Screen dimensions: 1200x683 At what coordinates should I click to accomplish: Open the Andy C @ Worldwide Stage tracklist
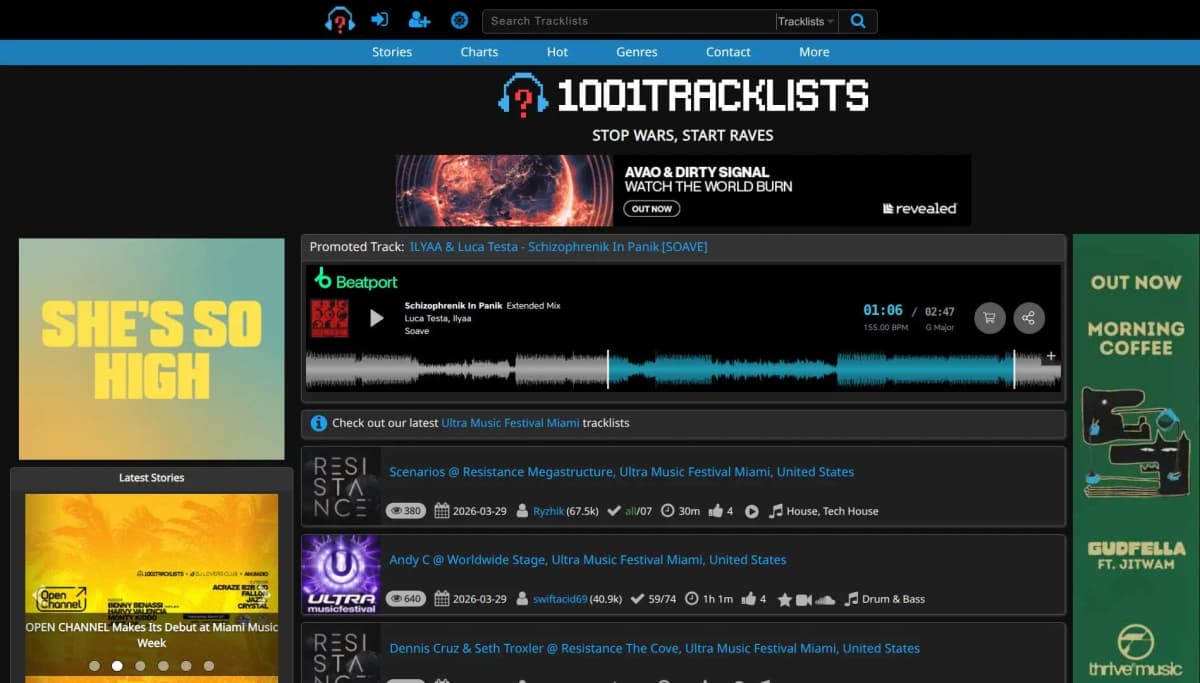tap(588, 560)
